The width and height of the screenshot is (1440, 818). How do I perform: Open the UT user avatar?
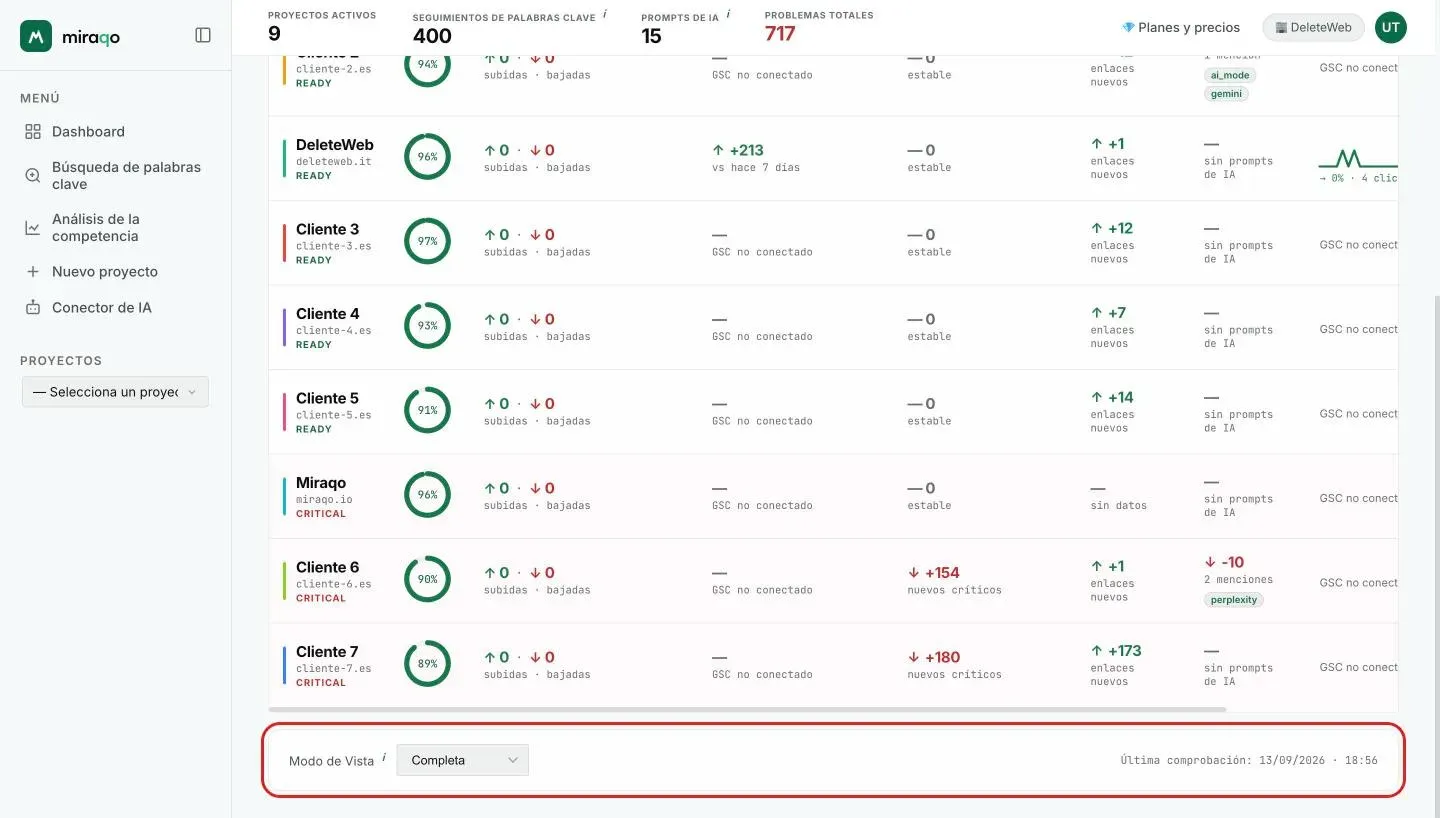[x=1391, y=28]
